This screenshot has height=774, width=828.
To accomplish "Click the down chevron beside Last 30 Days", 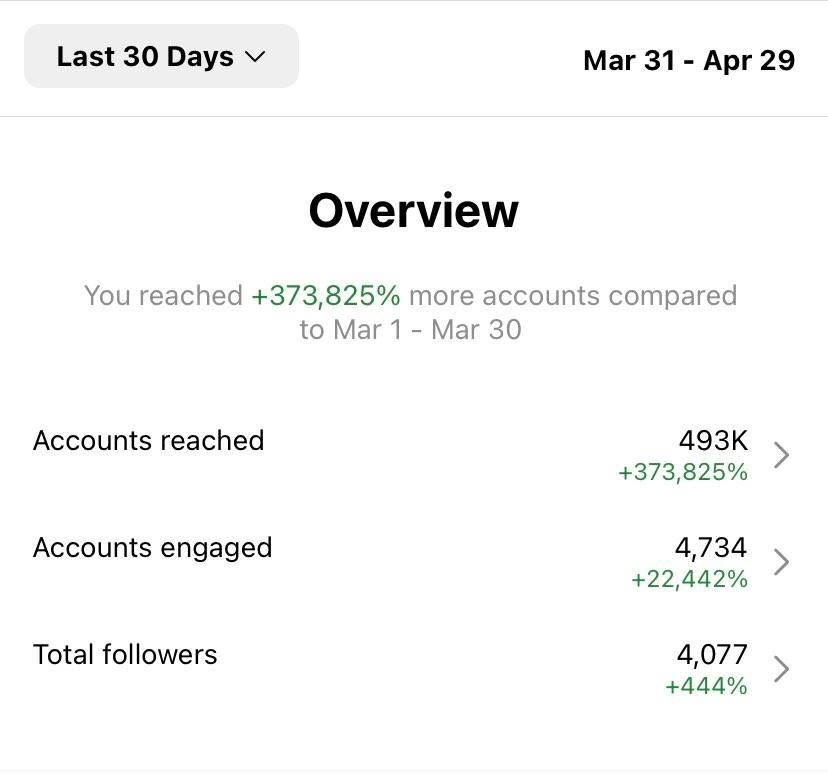I will pos(255,58).
